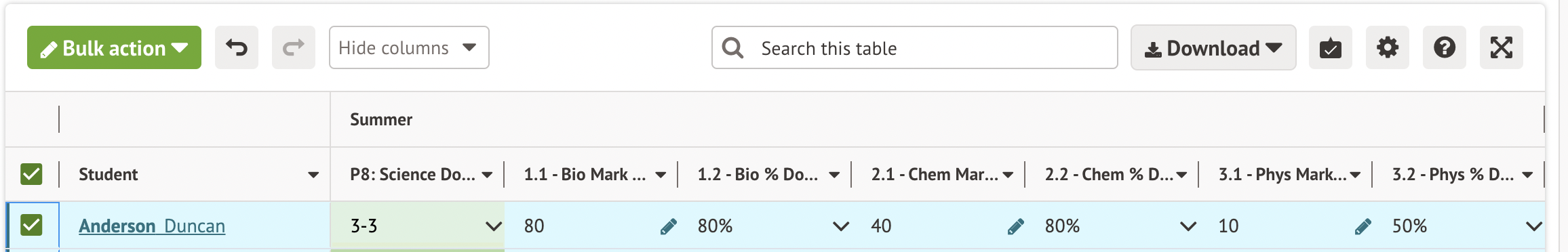Viewport: 1568px width, 252px height.
Task: Edit the Phys Mark value 10 pencil icon
Action: point(1363,226)
